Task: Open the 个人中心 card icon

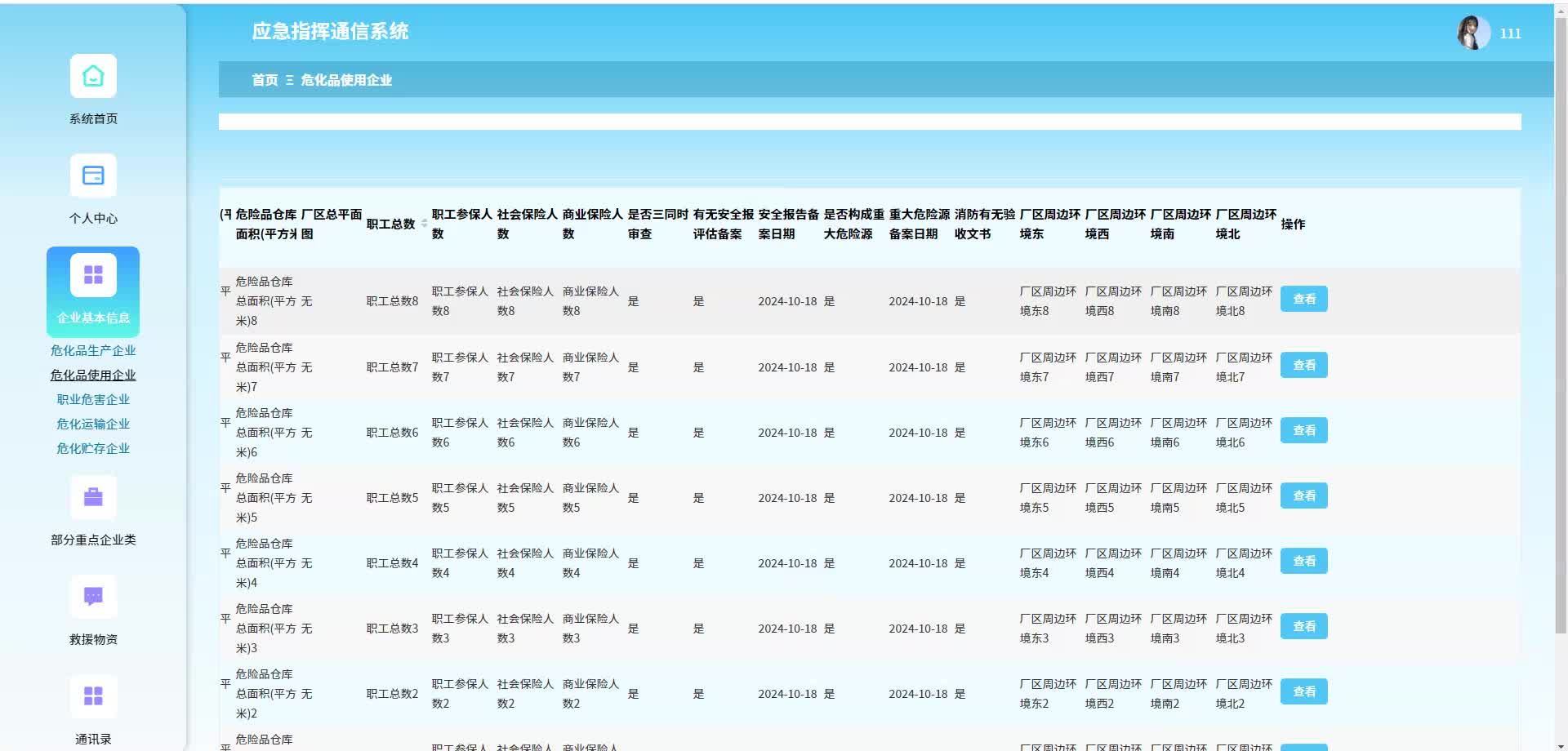Action: pos(93,176)
